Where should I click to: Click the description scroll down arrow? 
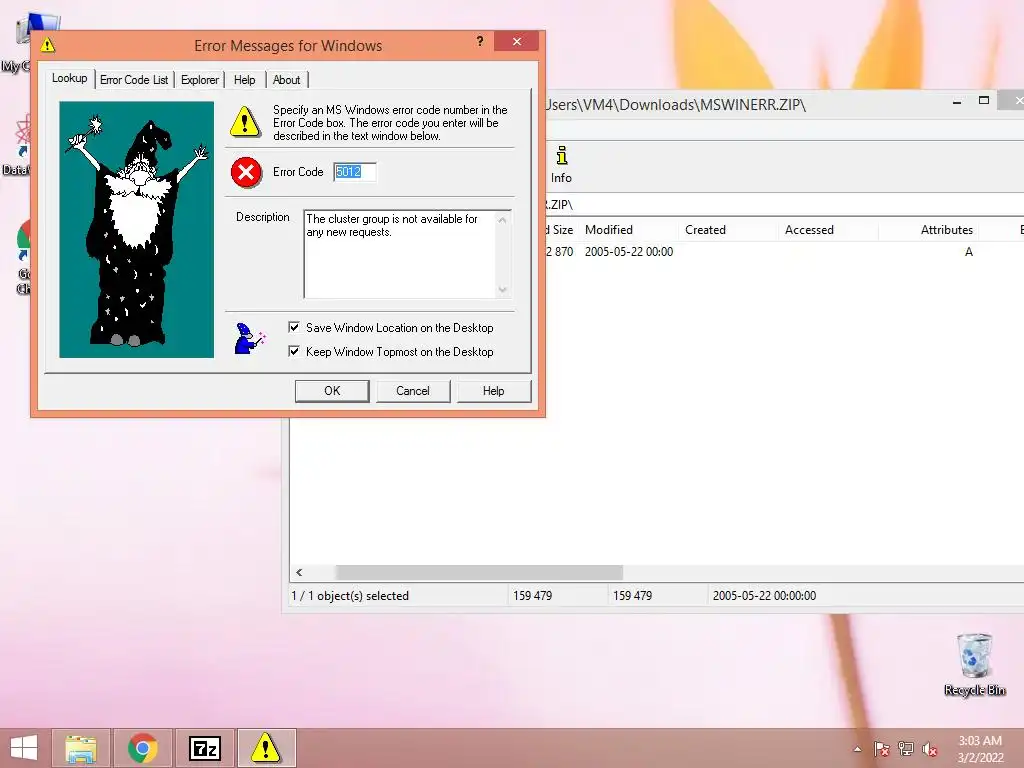pos(502,289)
